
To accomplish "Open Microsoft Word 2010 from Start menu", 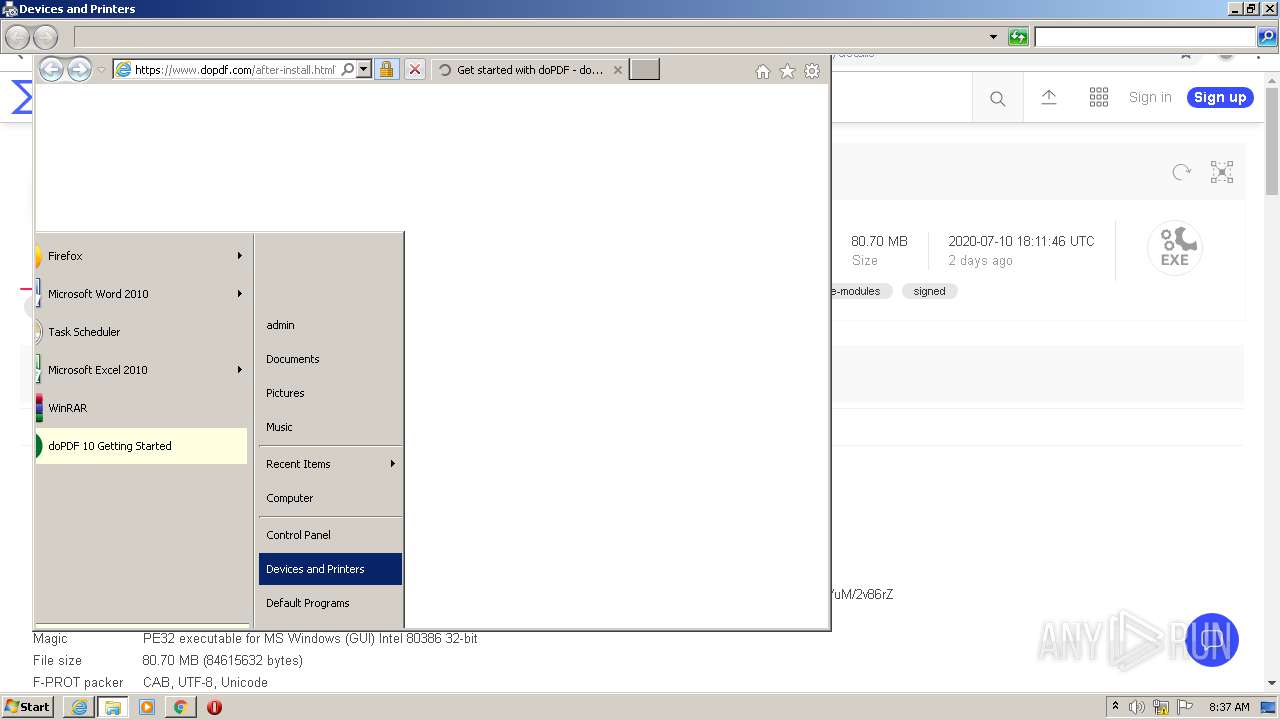I will (x=141, y=294).
